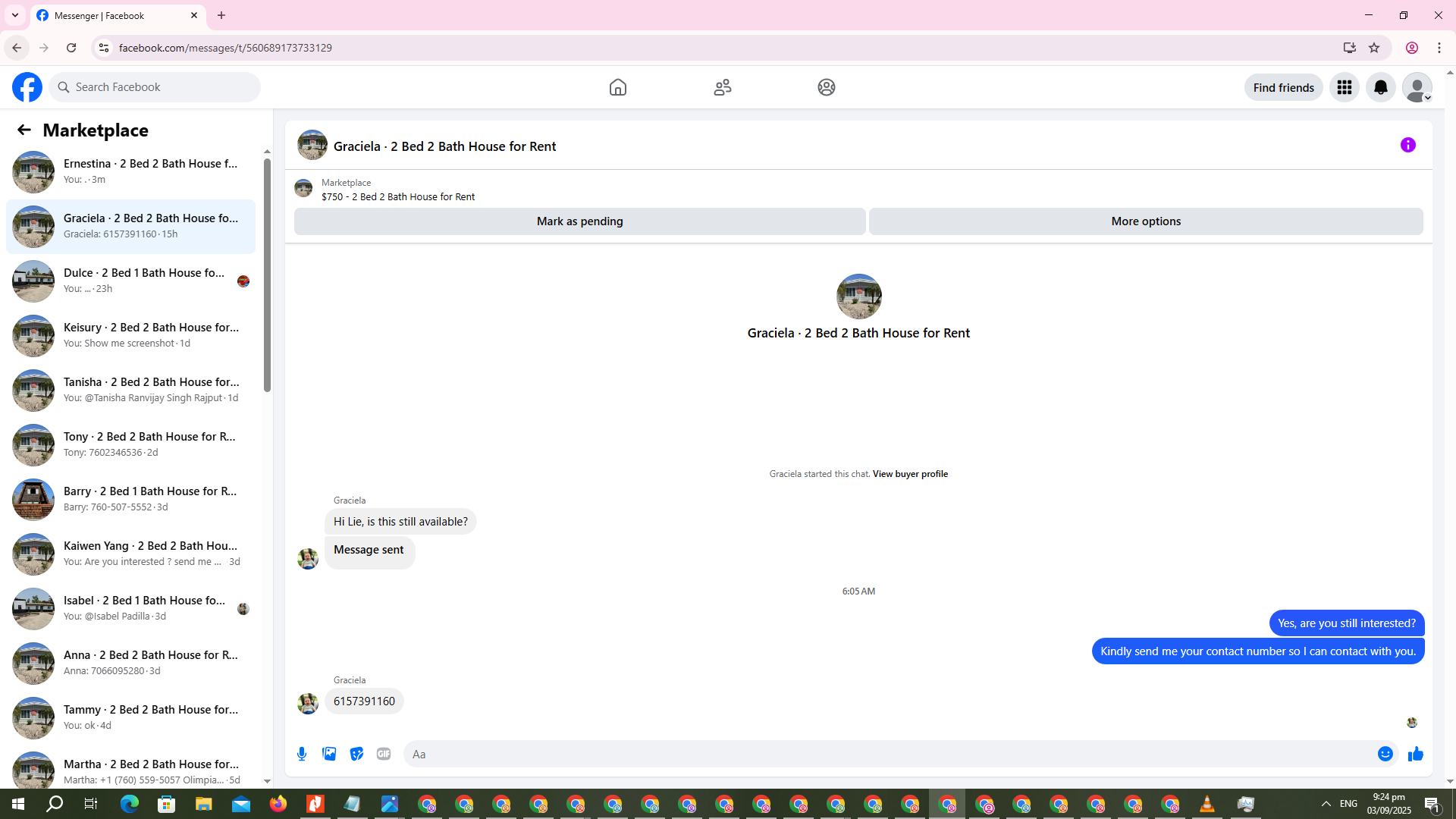This screenshot has height=819, width=1456.
Task: Open Windows taskbar search
Action: (x=55, y=804)
